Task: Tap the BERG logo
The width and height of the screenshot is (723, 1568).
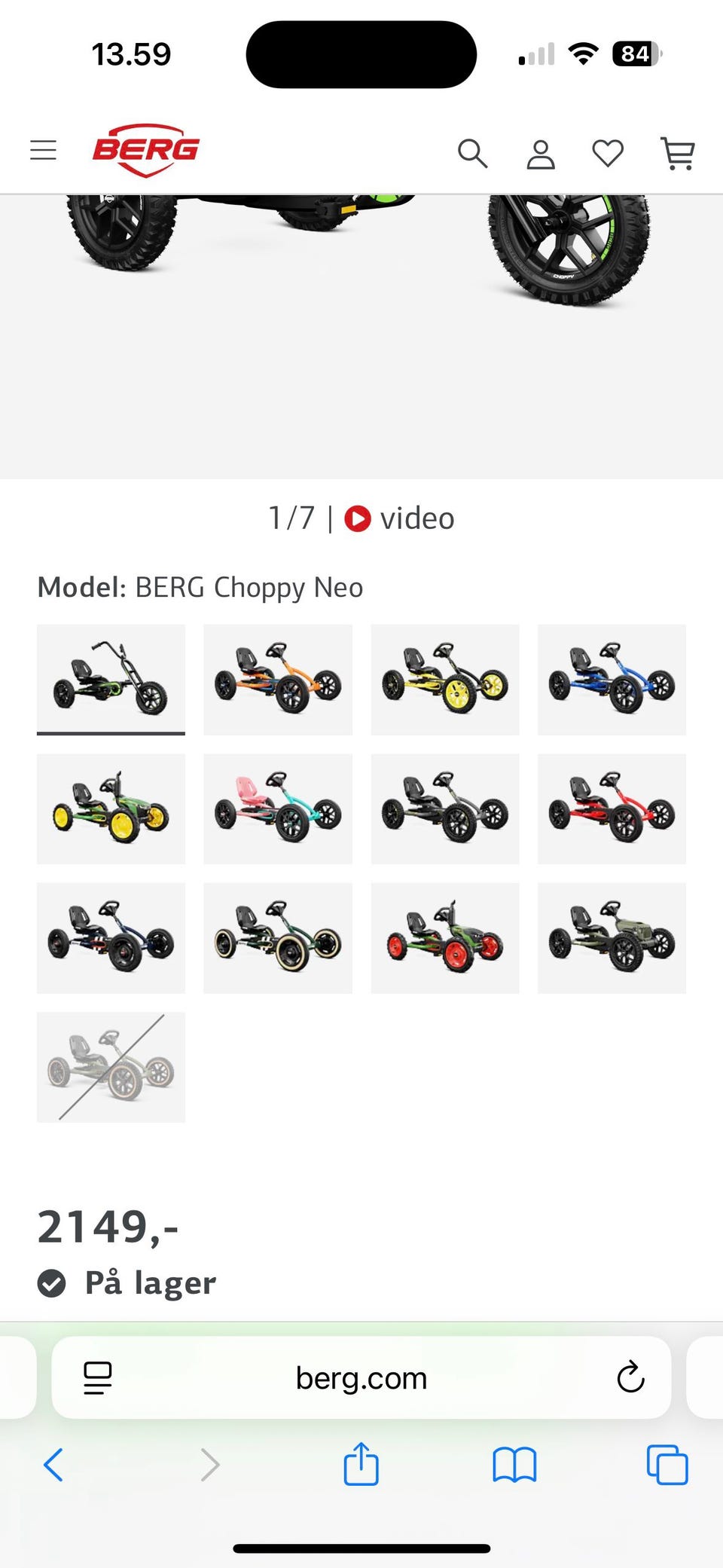Action: coord(145,150)
